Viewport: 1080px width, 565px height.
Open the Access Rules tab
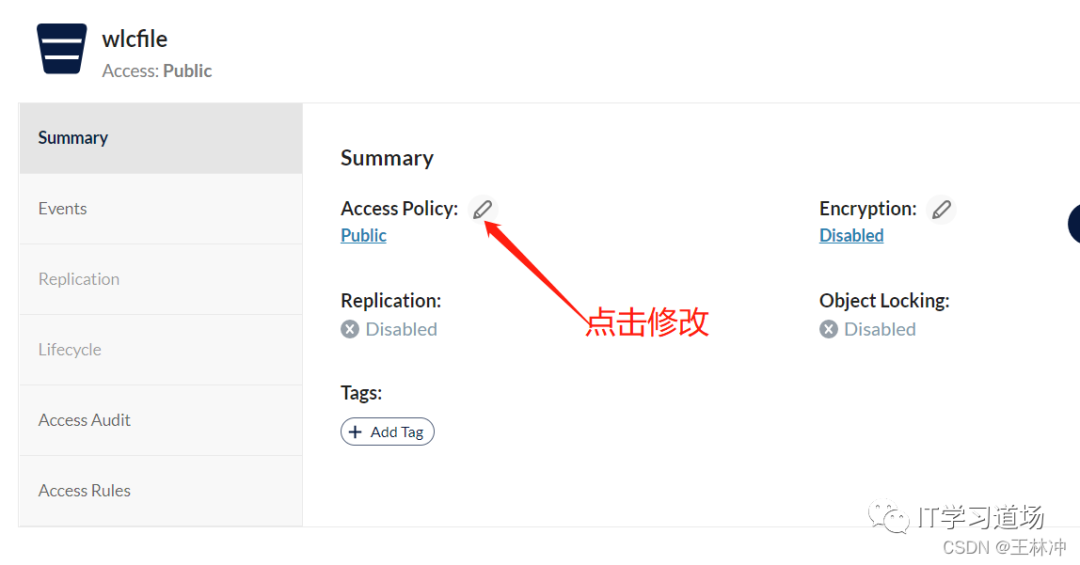point(85,490)
